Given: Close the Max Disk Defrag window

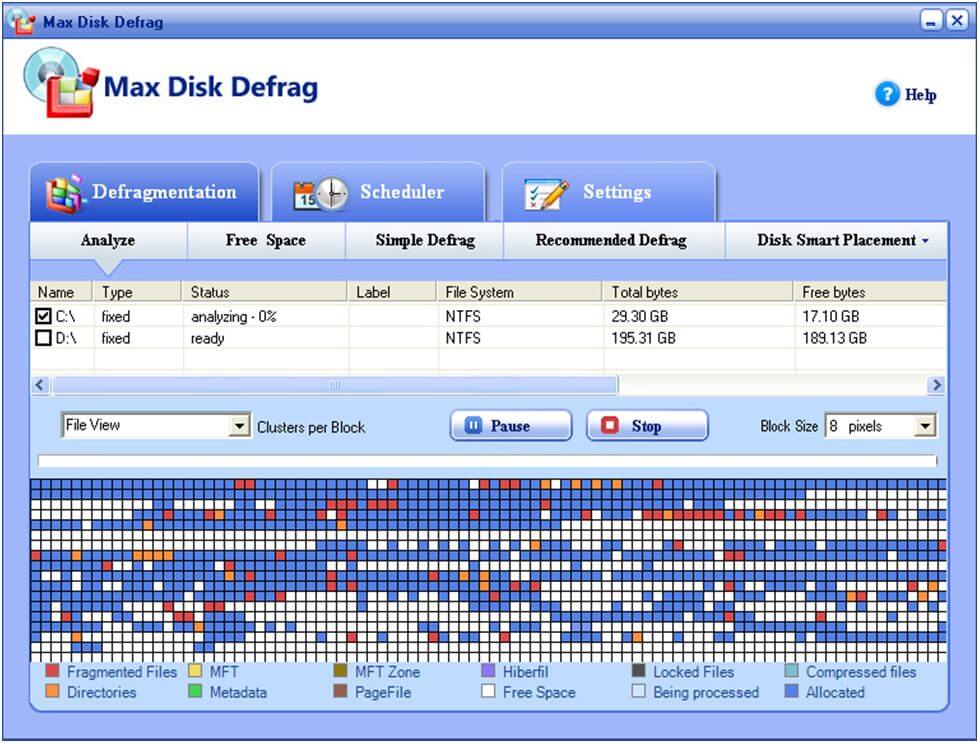Looking at the screenshot, I should [x=957, y=21].
